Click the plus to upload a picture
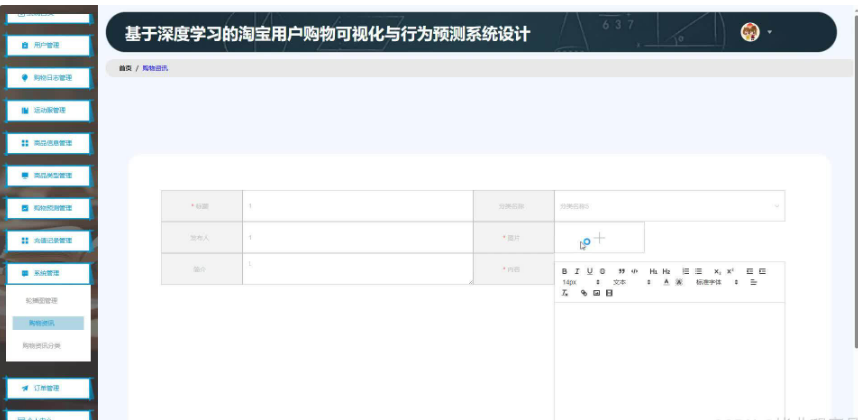858x420 pixels. (x=600, y=237)
